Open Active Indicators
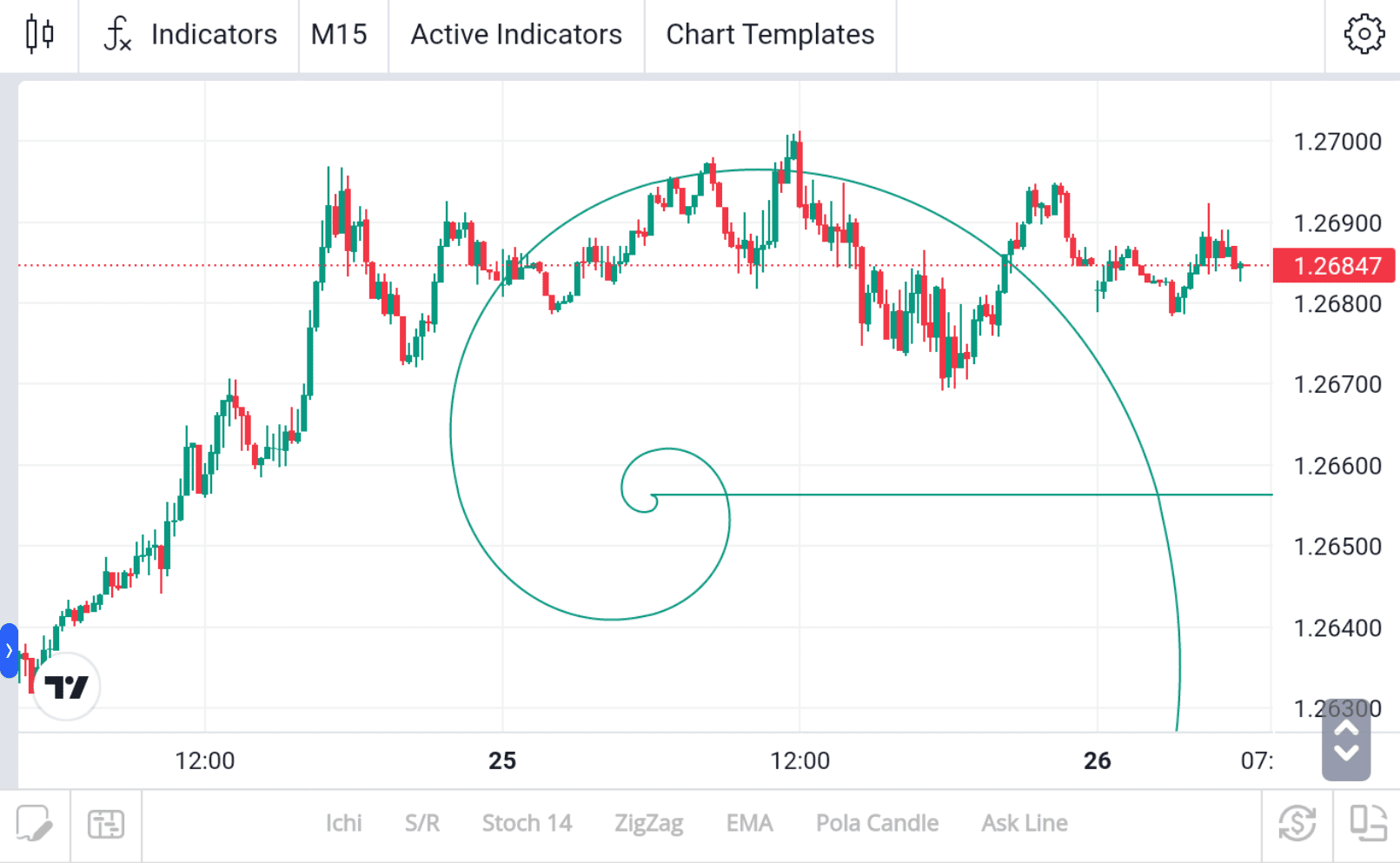Viewport: 1400px width, 863px height. 516,35
